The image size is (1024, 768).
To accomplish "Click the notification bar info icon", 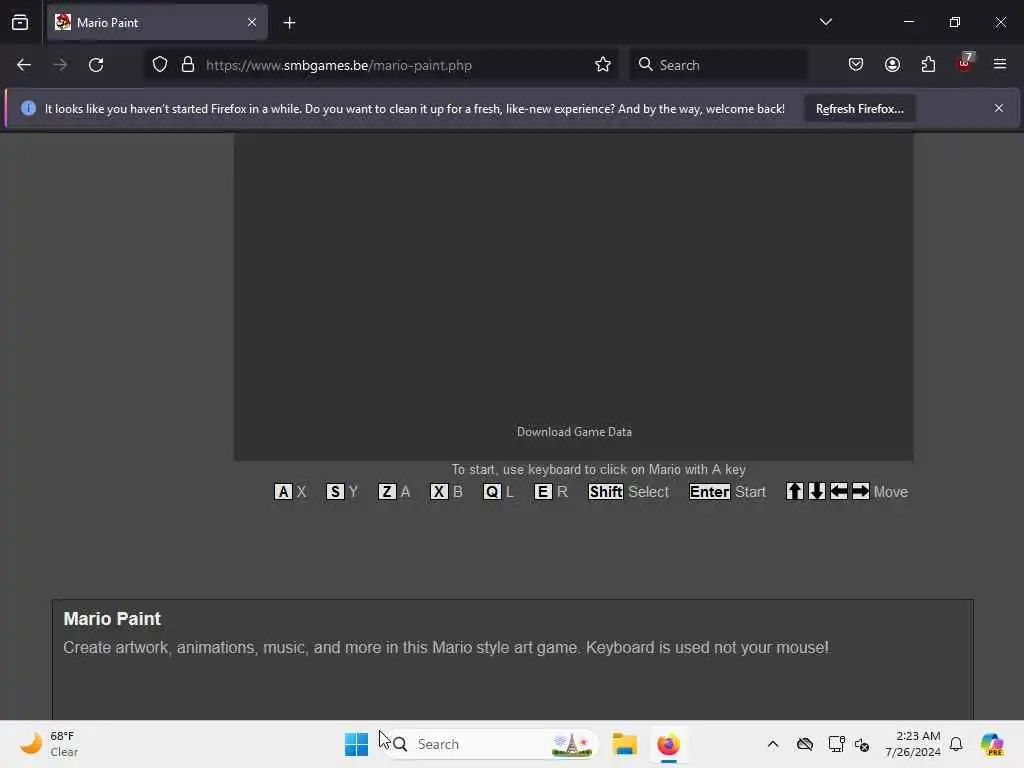I will click(28, 108).
